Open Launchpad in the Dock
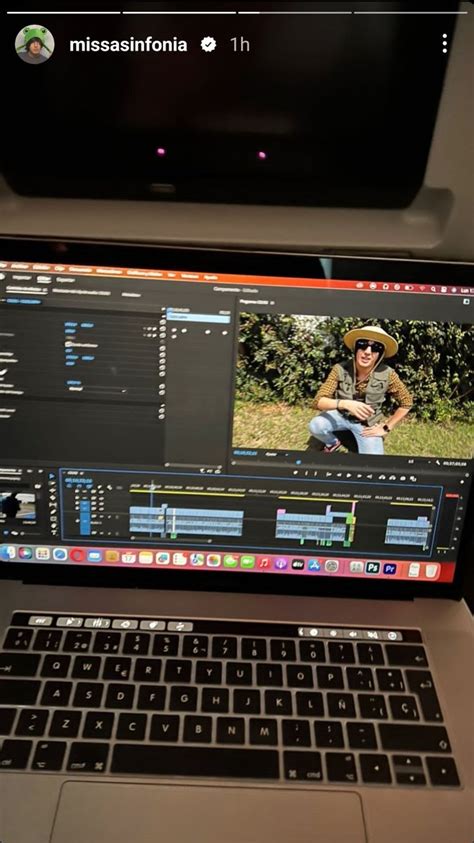This screenshot has height=843, width=474. coord(42,554)
